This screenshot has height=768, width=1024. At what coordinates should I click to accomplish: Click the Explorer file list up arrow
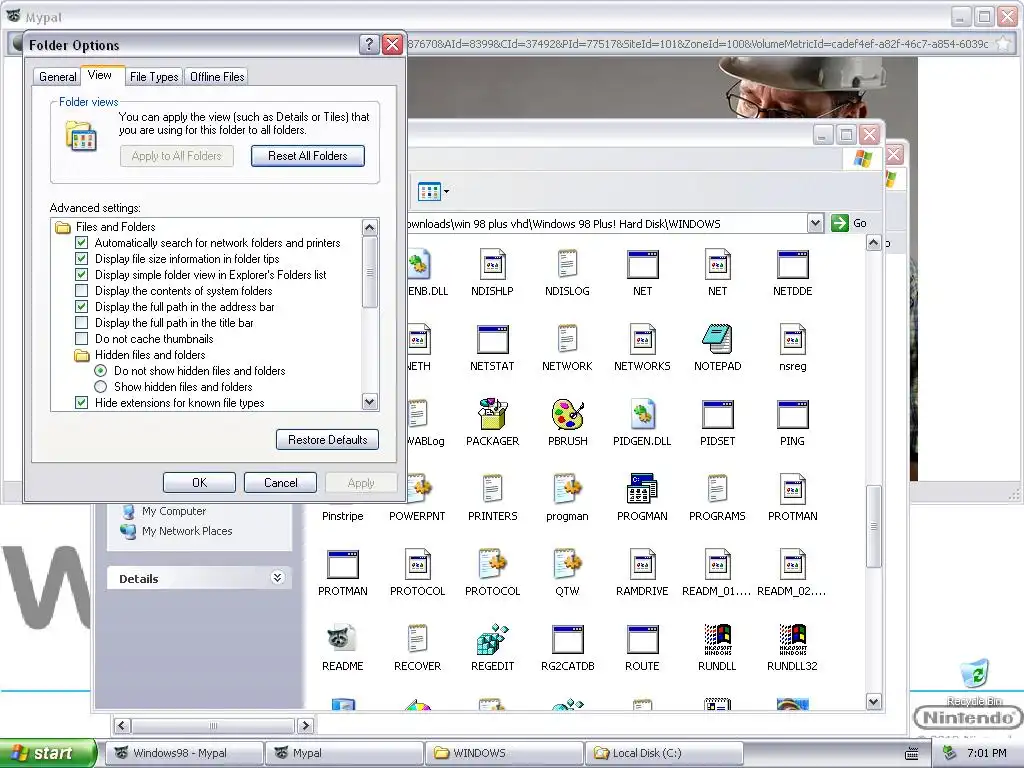tap(874, 243)
